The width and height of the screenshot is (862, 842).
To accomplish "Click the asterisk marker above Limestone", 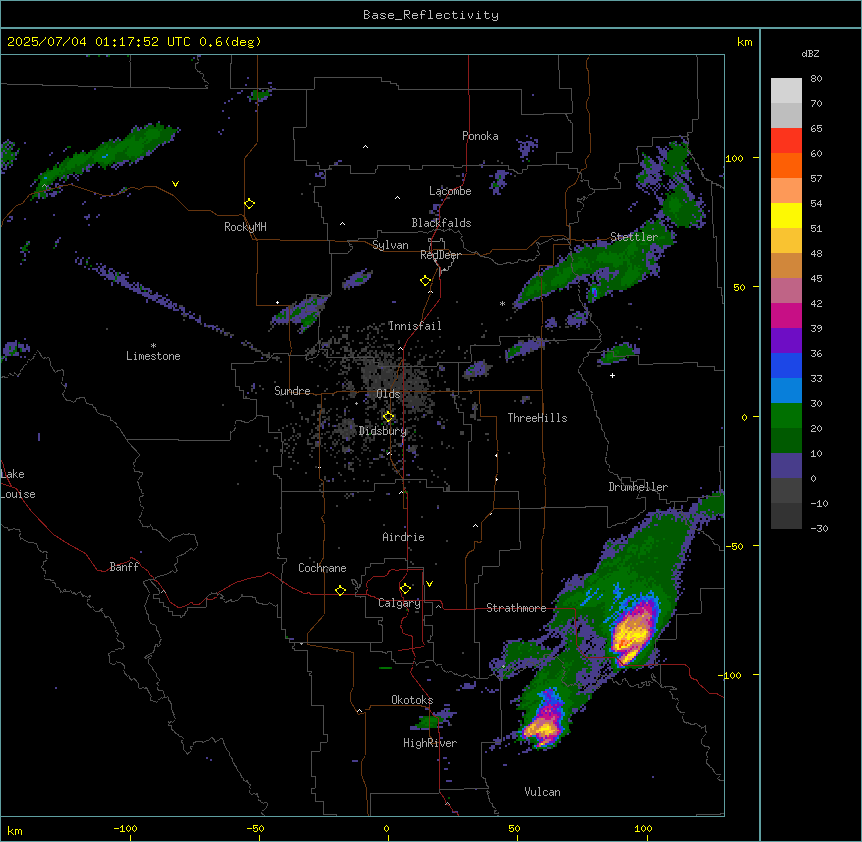I will pos(153,346).
